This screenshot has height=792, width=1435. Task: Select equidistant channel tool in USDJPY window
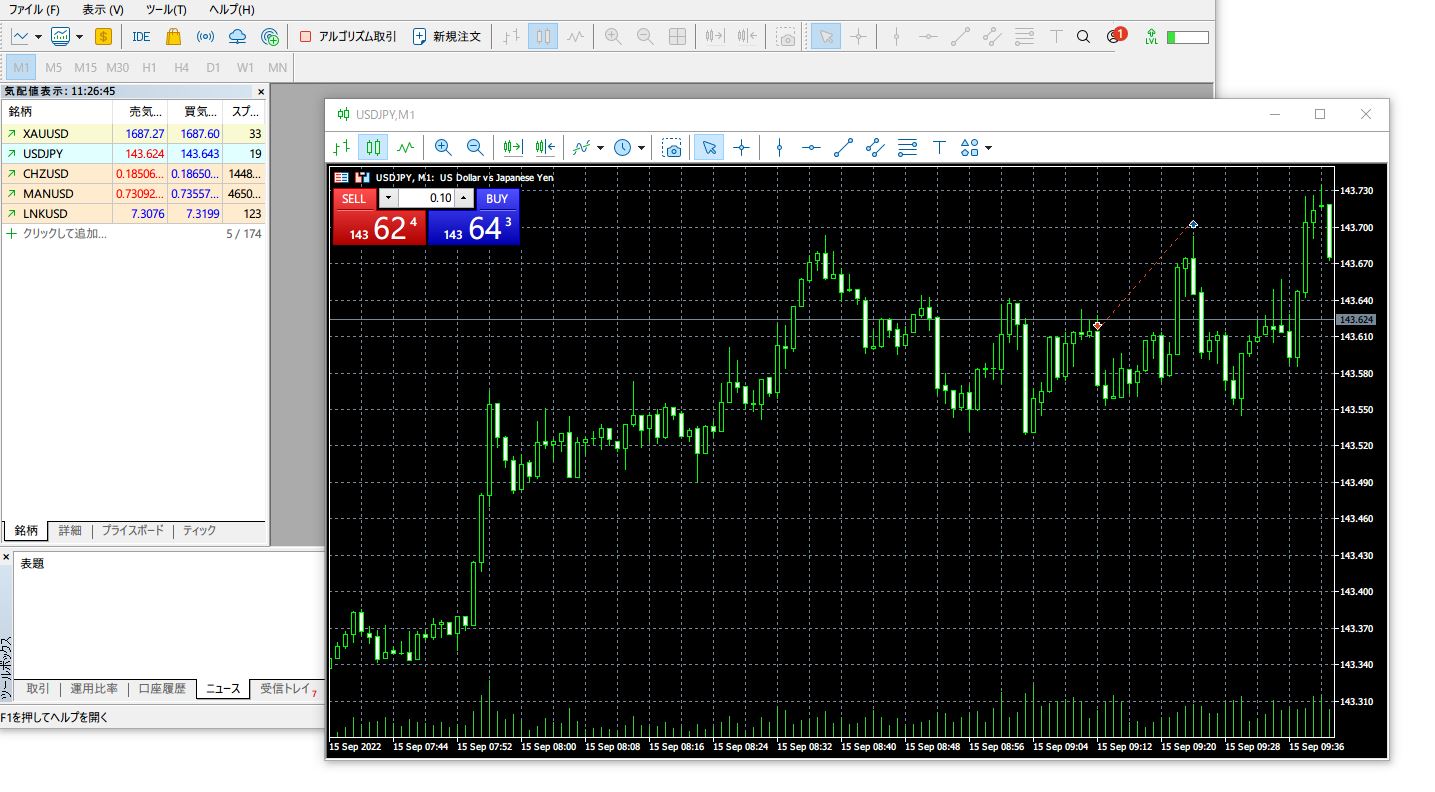click(x=875, y=148)
